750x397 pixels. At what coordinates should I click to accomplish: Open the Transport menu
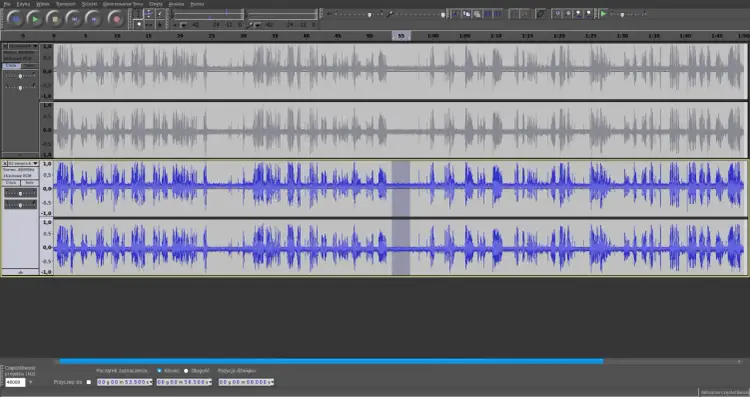pyautogui.click(x=66, y=4)
